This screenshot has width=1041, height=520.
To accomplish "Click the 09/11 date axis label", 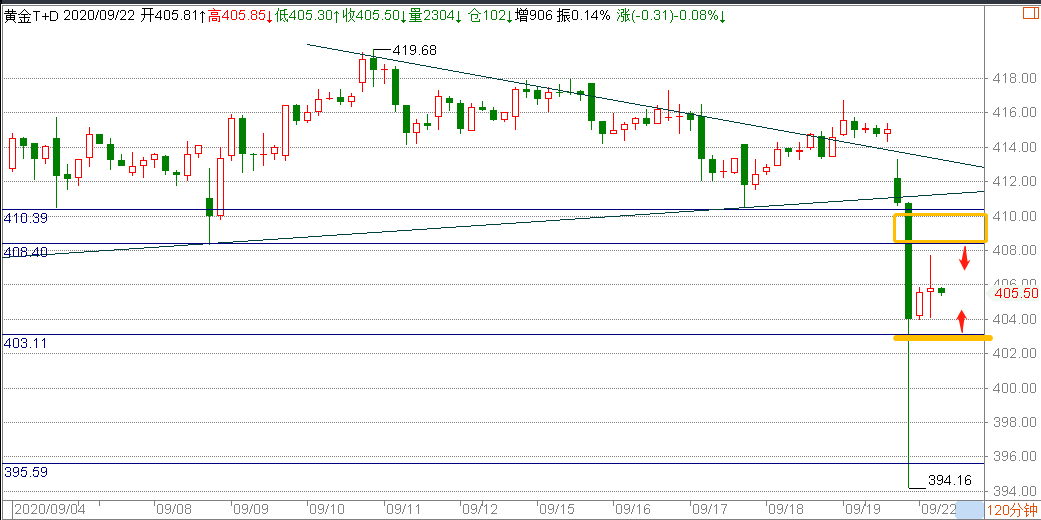I will [x=404, y=510].
